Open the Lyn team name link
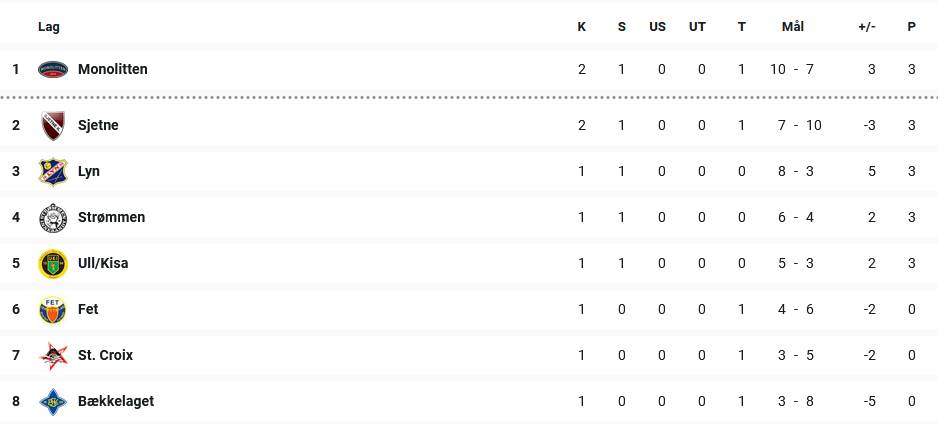This screenshot has height=424, width=938. tap(89, 172)
